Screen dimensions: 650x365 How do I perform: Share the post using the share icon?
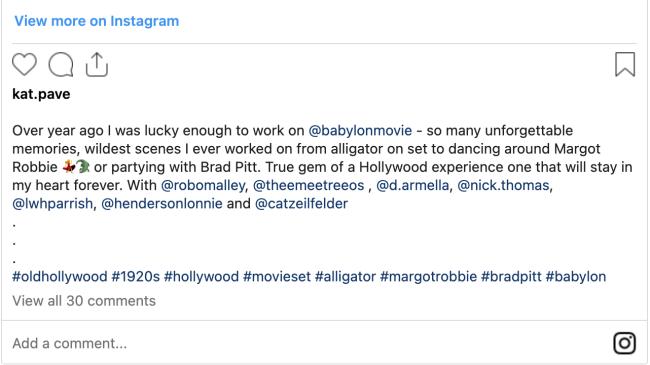tap(97, 65)
